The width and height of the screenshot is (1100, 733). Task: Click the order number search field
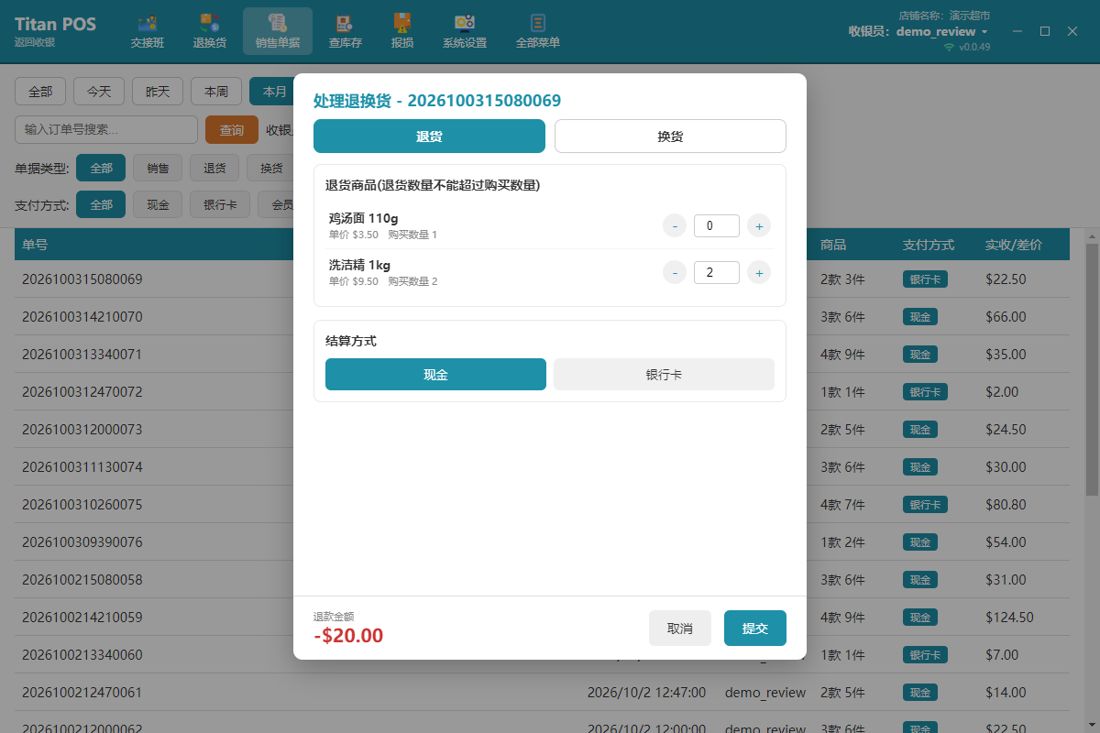(x=106, y=130)
